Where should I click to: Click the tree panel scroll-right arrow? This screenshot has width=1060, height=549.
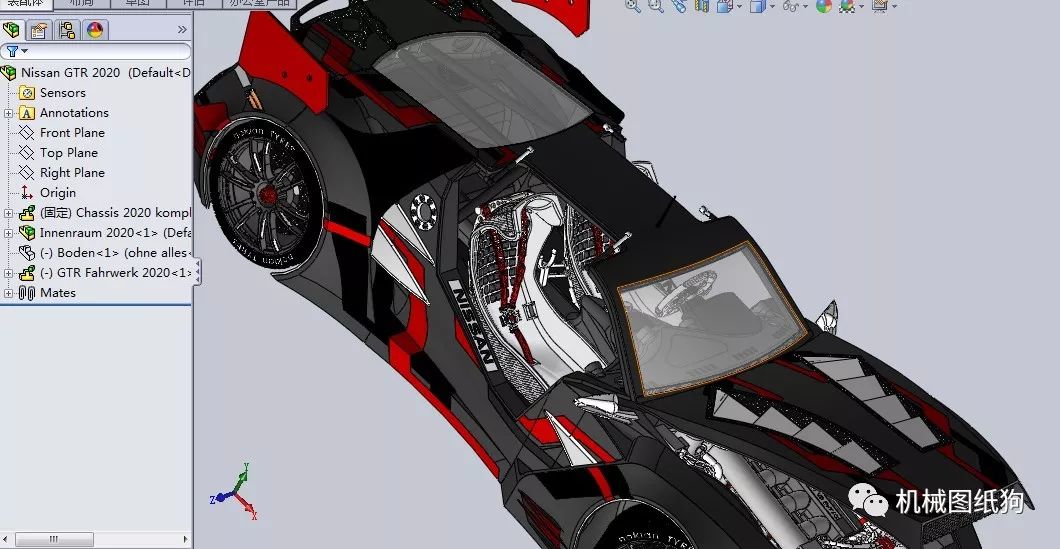point(186,539)
